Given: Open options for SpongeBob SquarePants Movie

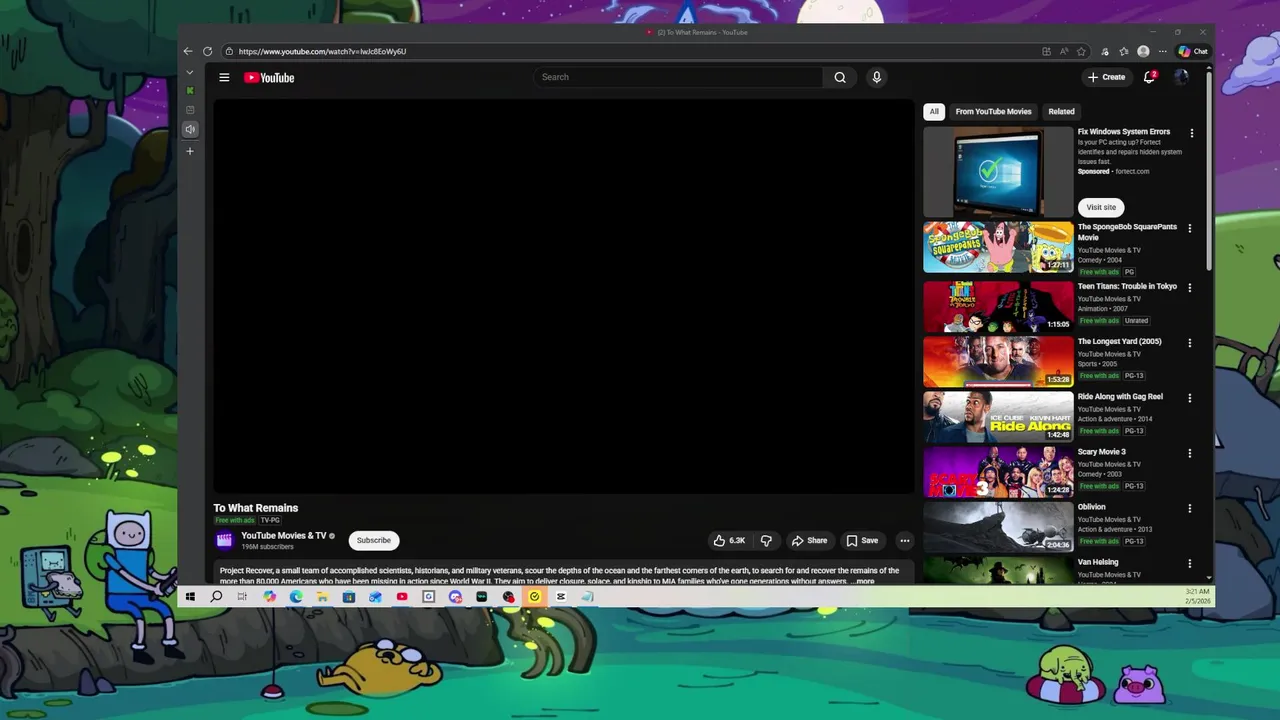Looking at the screenshot, I should tap(1190, 228).
